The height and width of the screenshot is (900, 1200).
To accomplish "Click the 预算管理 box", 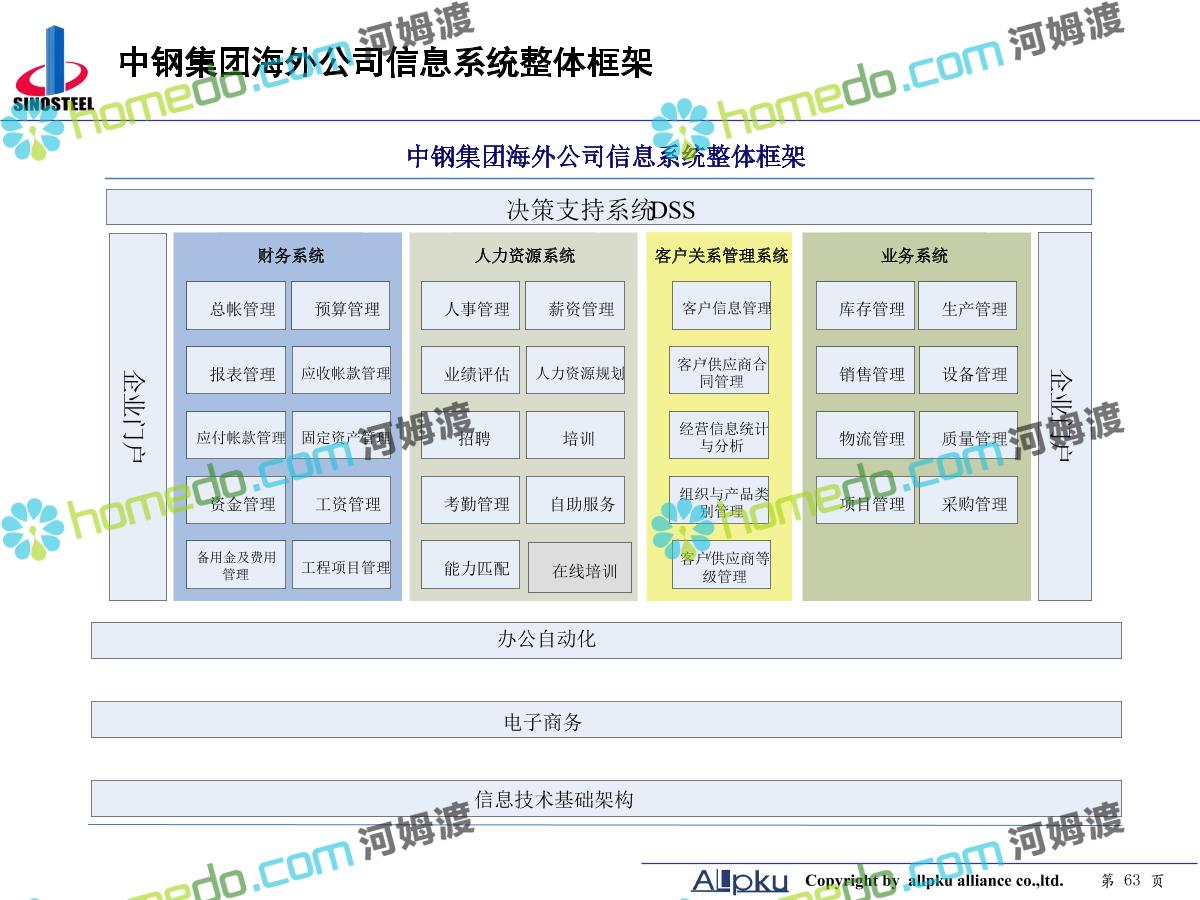I will (x=340, y=306).
